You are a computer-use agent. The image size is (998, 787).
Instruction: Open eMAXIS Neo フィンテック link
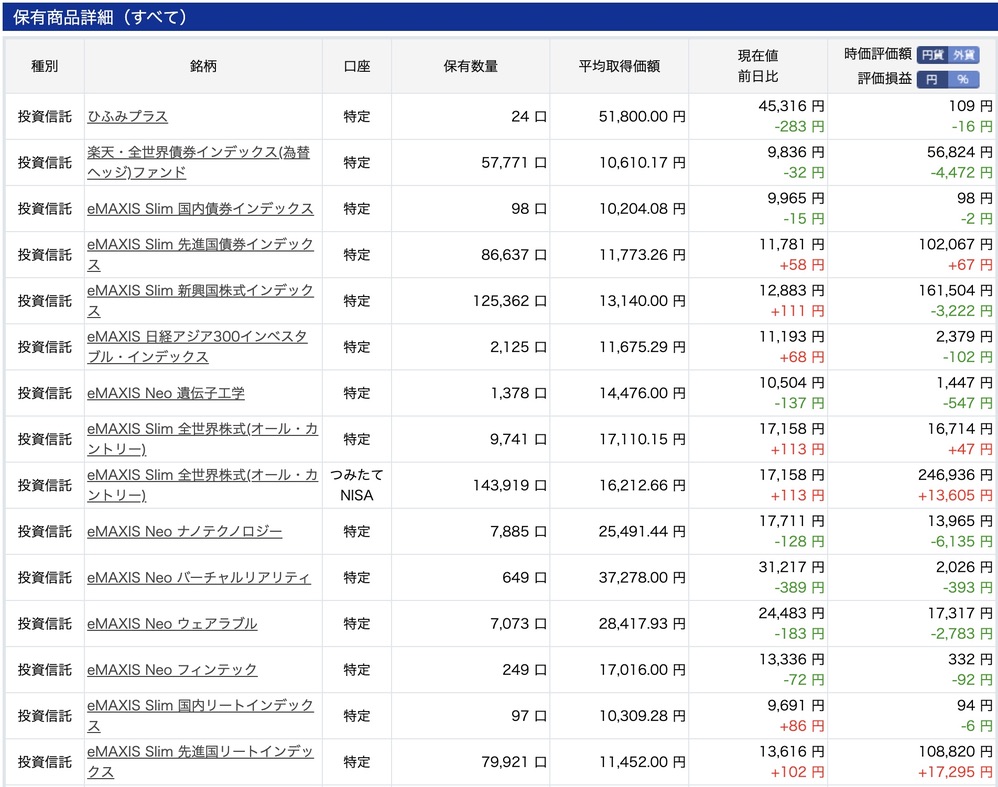click(172, 670)
